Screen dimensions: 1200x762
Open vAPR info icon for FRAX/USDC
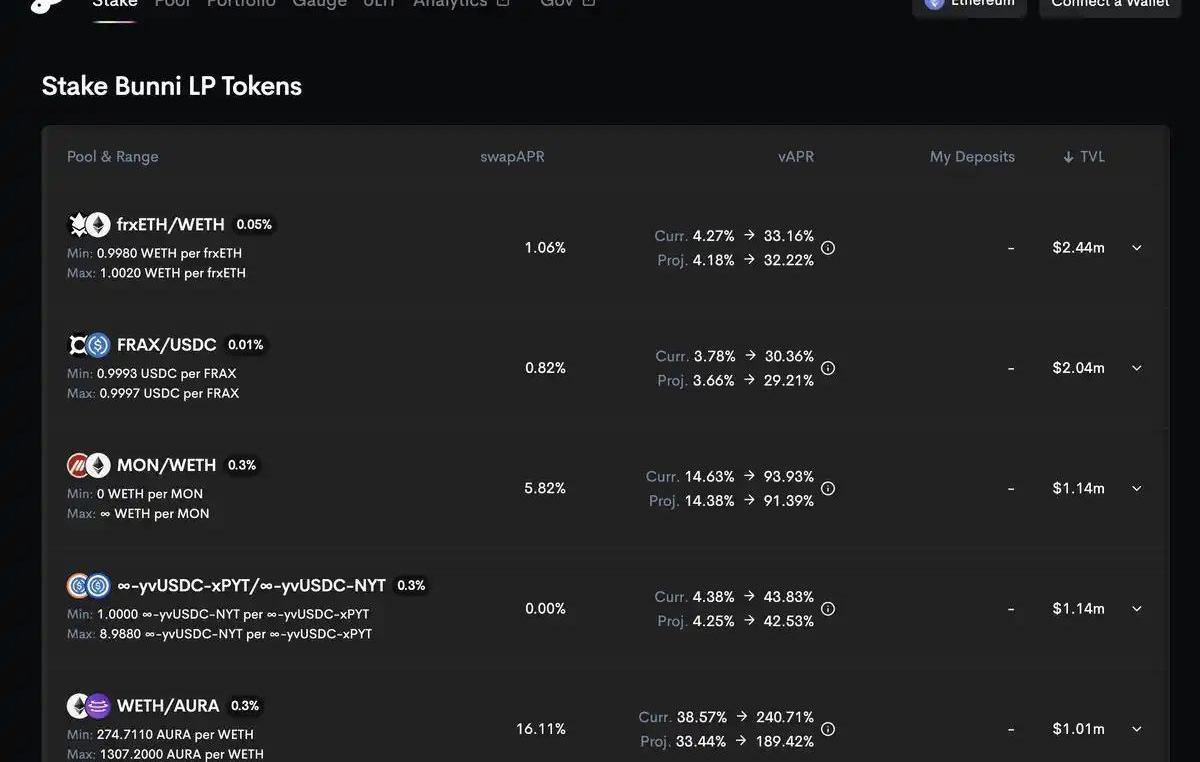click(828, 368)
